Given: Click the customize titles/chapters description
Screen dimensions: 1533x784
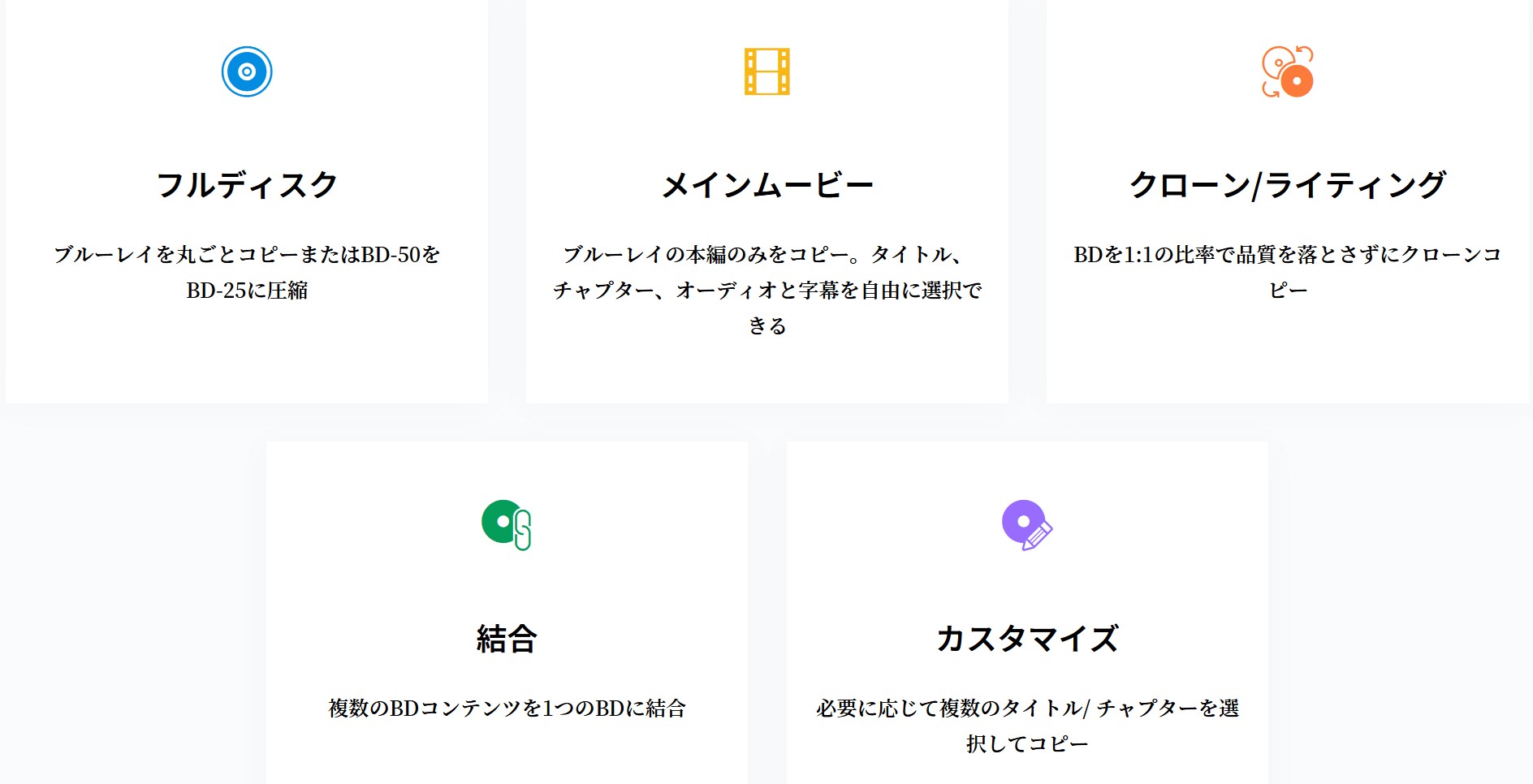Looking at the screenshot, I should point(1027,726).
